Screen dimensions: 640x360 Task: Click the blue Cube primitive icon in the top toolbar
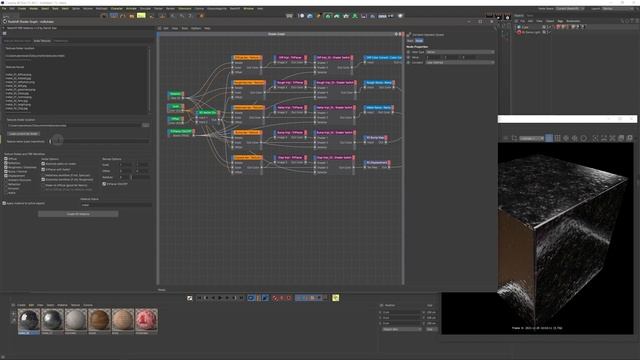(310, 16)
